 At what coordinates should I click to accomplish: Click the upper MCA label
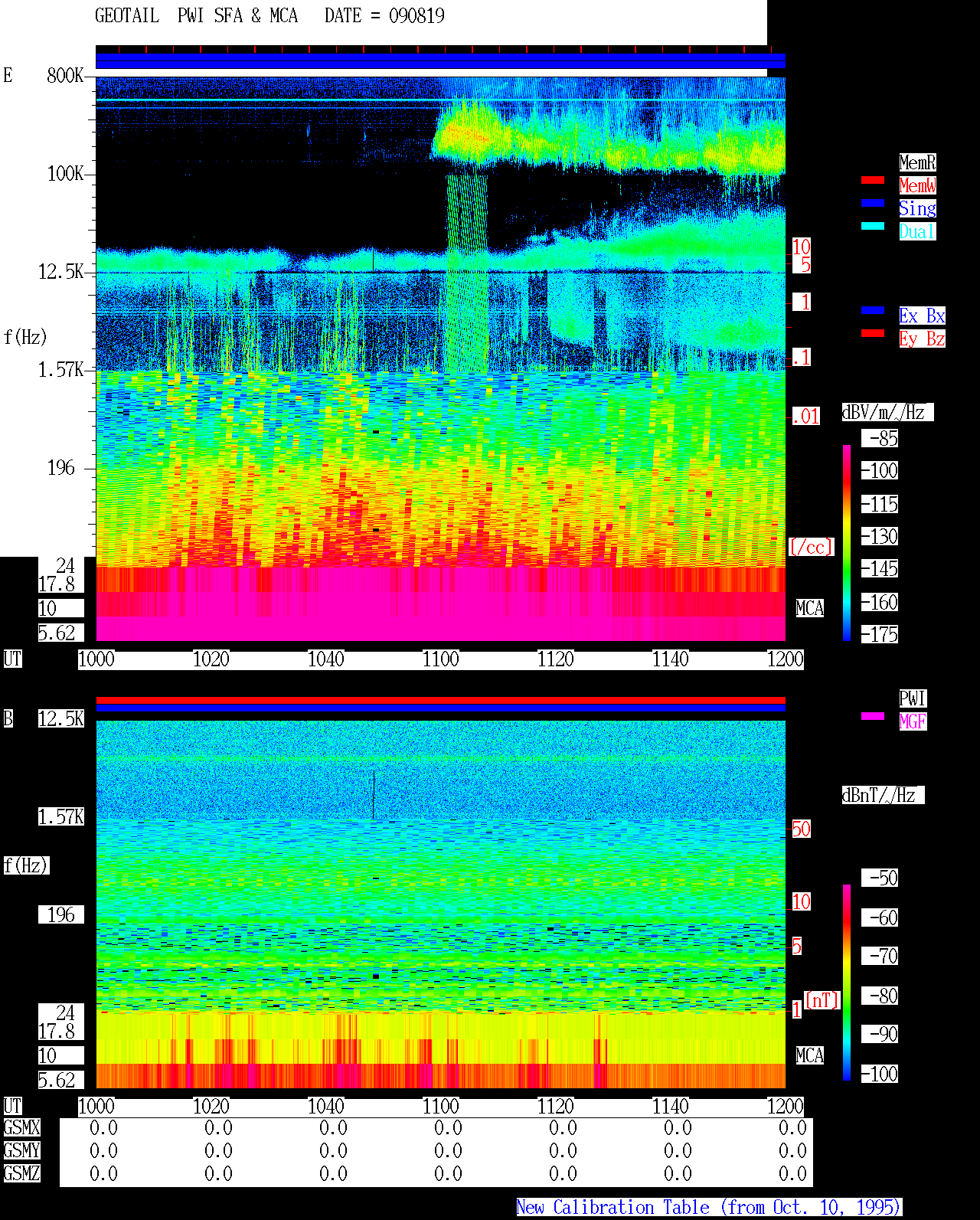pyautogui.click(x=810, y=608)
